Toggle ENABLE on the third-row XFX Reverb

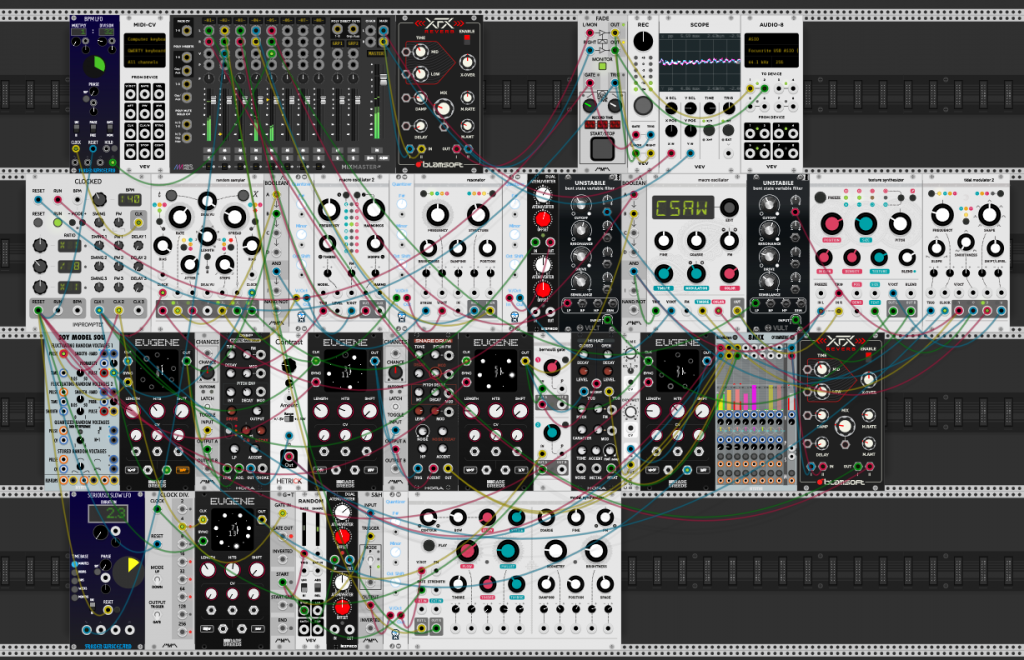pyautogui.click(x=868, y=357)
